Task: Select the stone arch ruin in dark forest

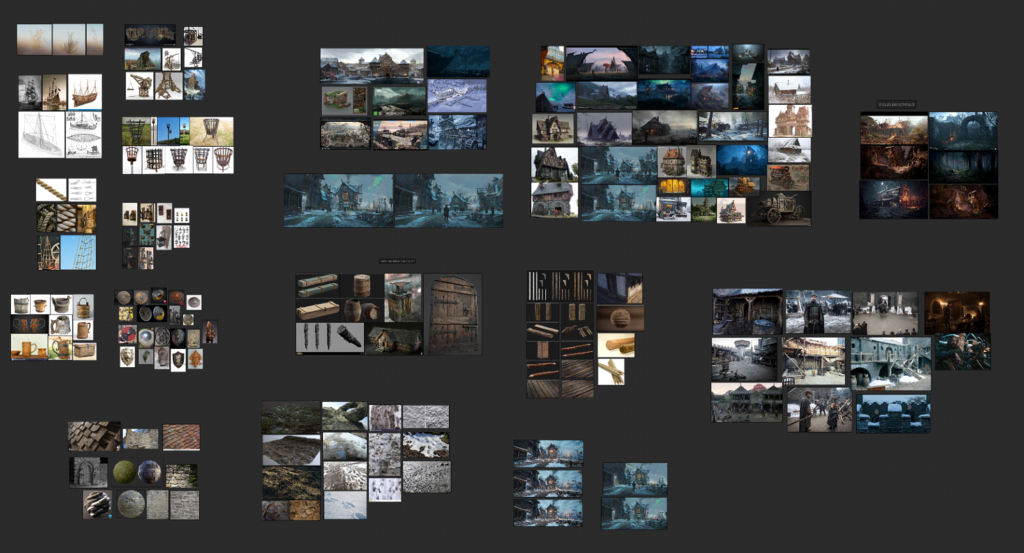Action: point(963,131)
